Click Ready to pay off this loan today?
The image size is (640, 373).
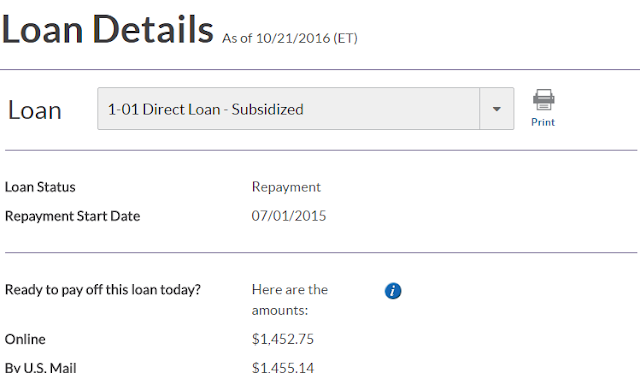103,290
